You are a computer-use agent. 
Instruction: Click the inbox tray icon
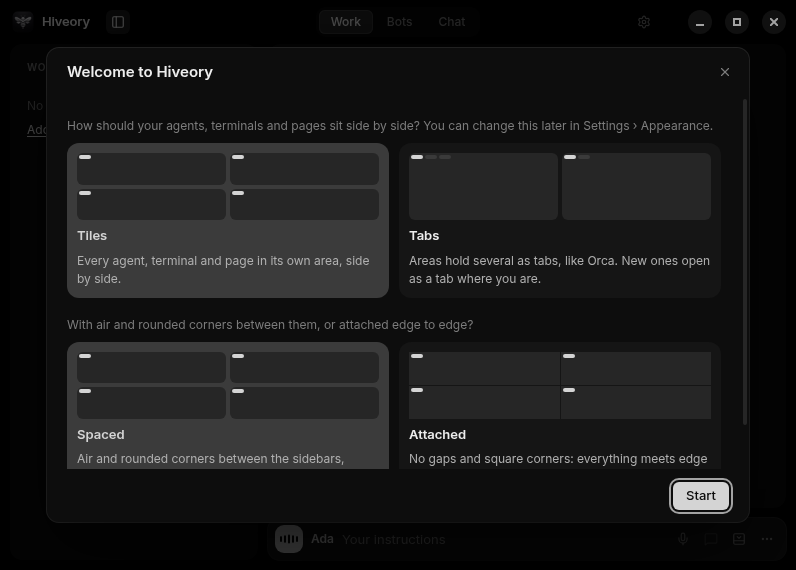click(739, 539)
